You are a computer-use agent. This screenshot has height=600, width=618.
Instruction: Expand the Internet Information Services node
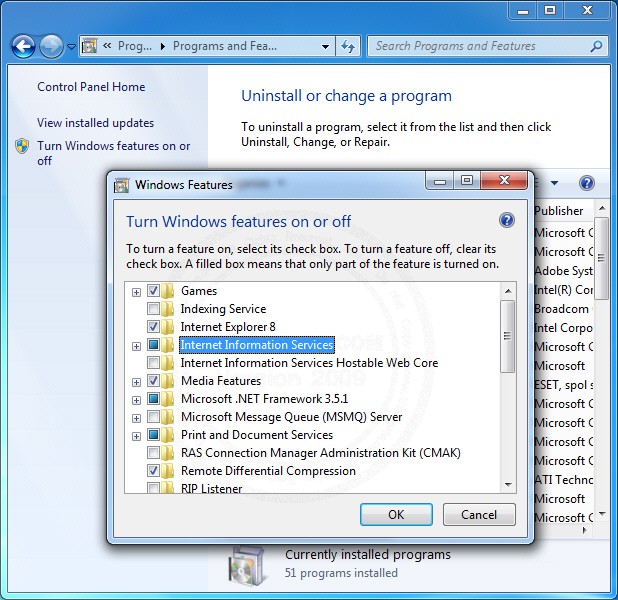(136, 346)
